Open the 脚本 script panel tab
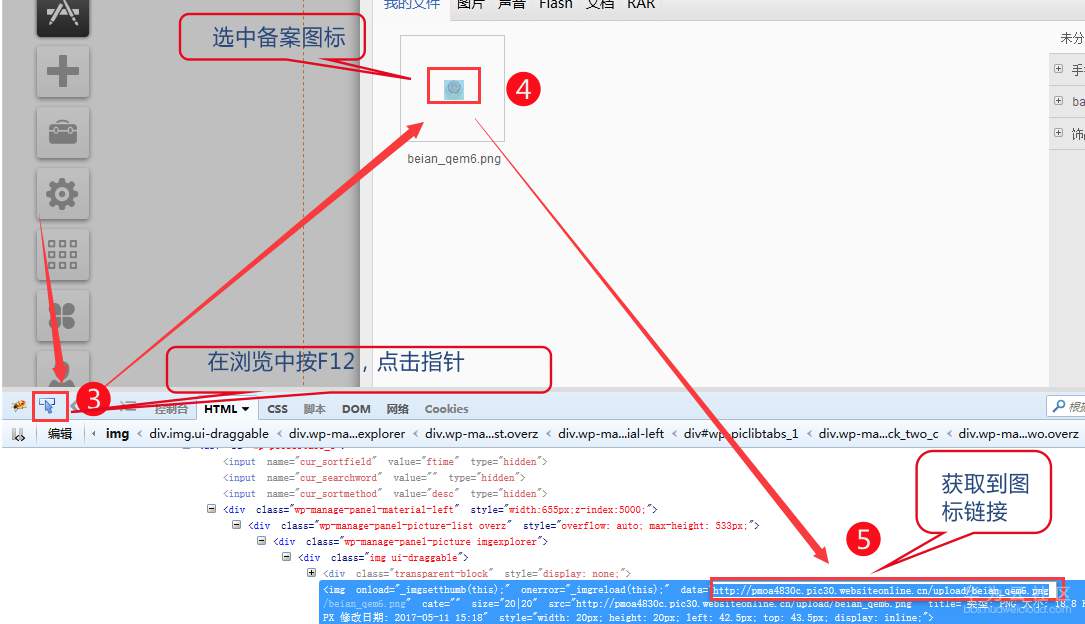1085x624 pixels. pos(315,409)
